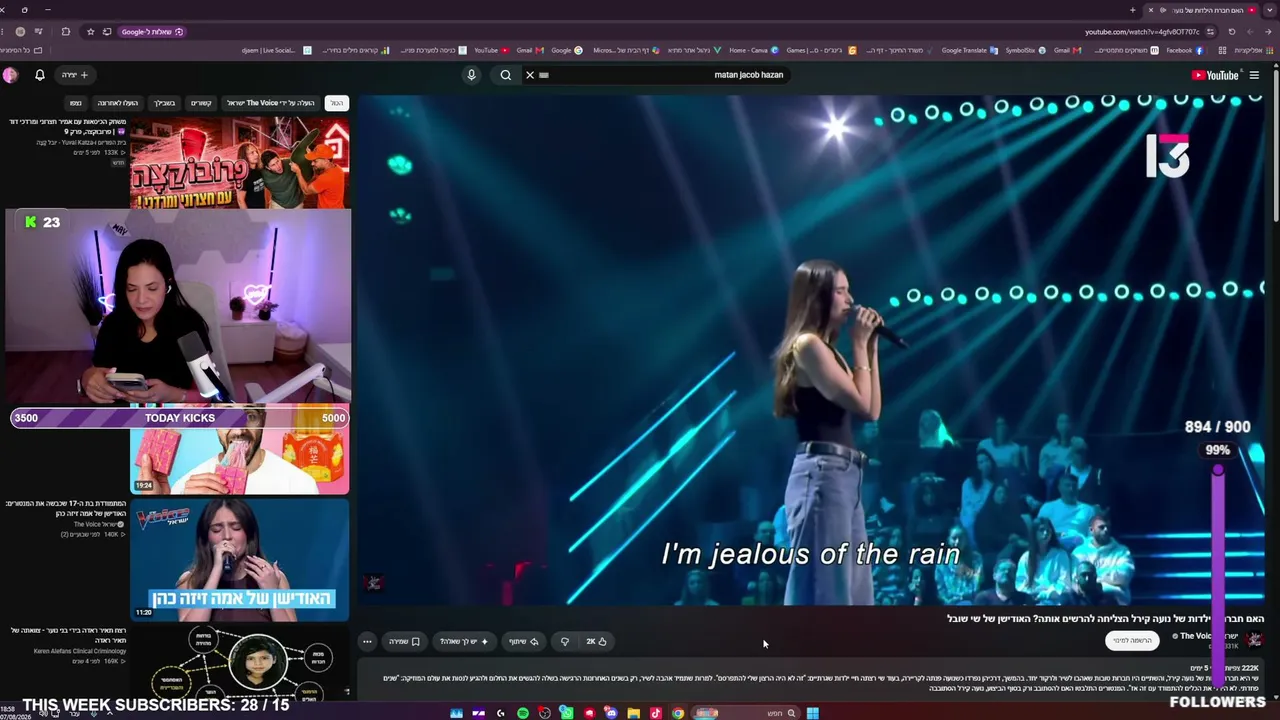Open a new browser tab with plus
Screen dimensions: 1280x720
click(x=1132, y=10)
